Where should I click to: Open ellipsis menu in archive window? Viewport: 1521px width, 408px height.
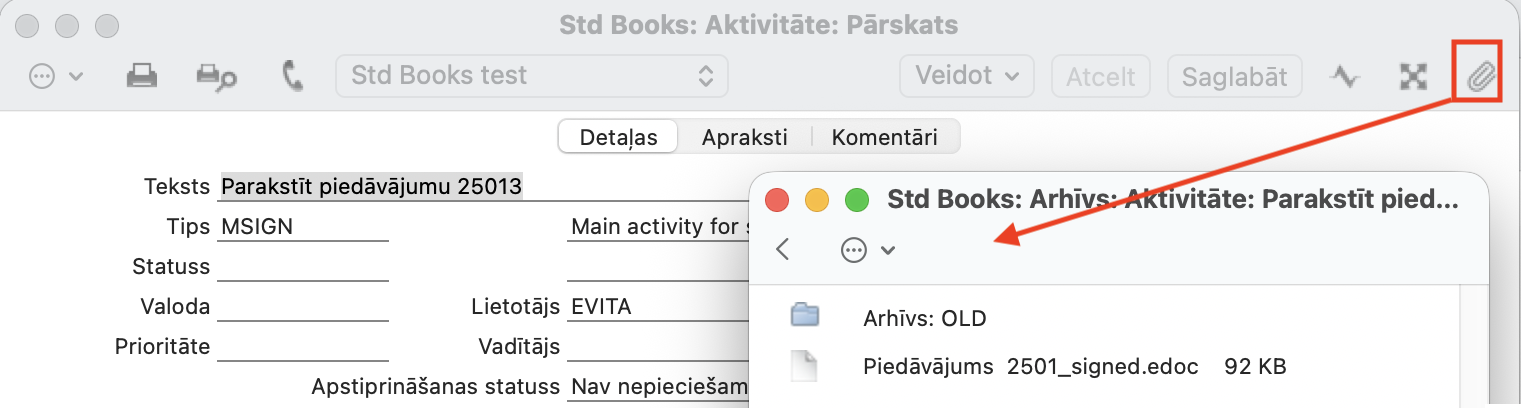[x=866, y=250]
